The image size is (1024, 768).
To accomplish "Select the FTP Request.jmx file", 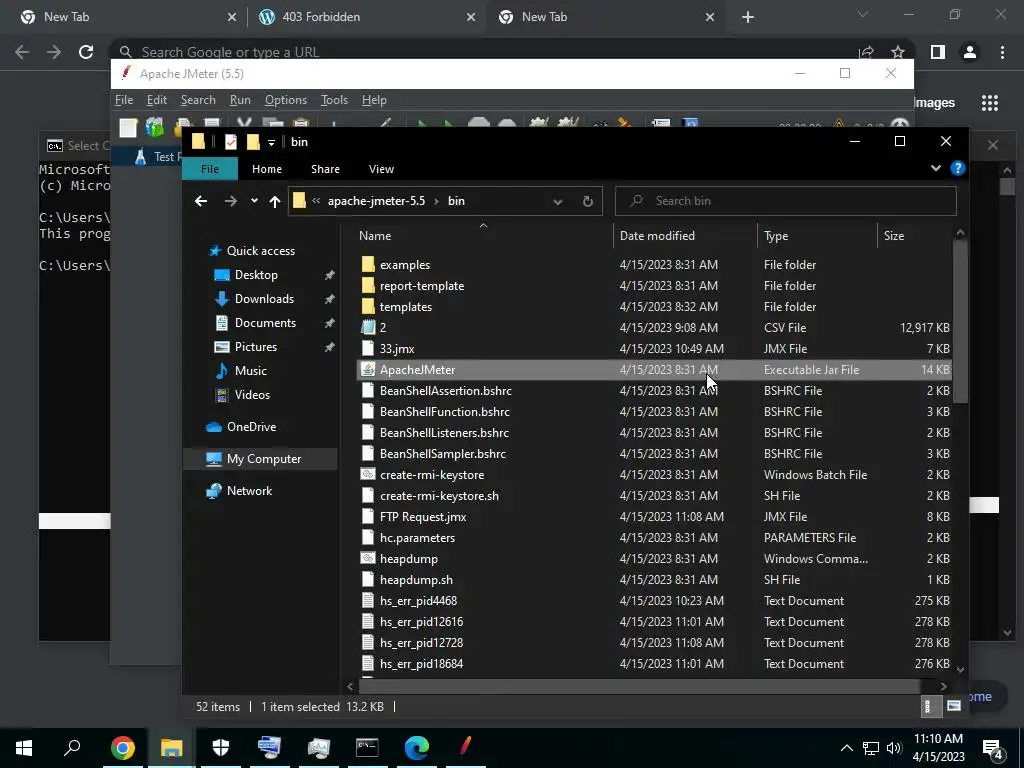I will (x=654, y=517).
